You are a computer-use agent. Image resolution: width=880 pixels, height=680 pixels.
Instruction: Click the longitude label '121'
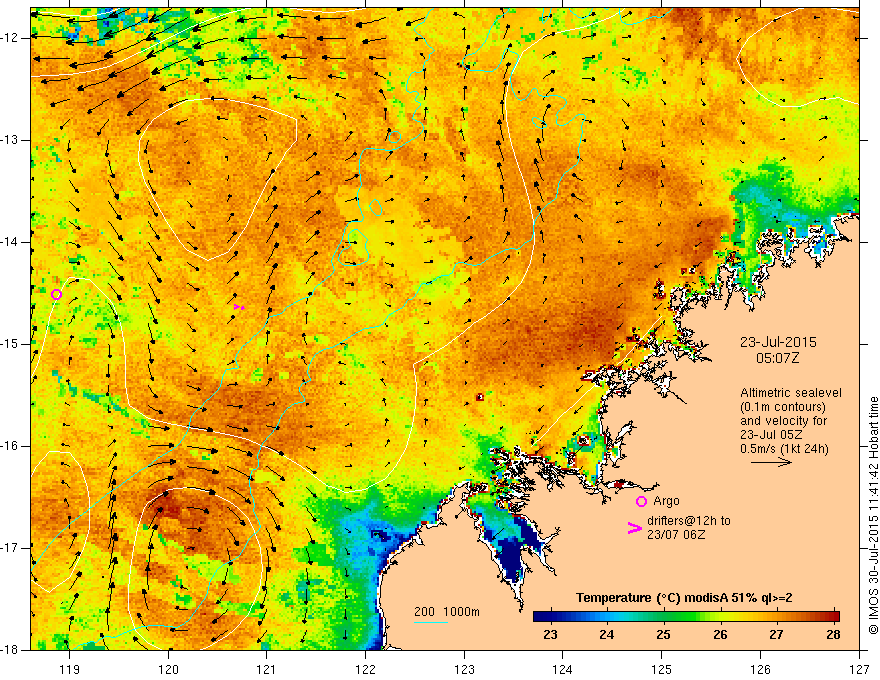(x=267, y=669)
